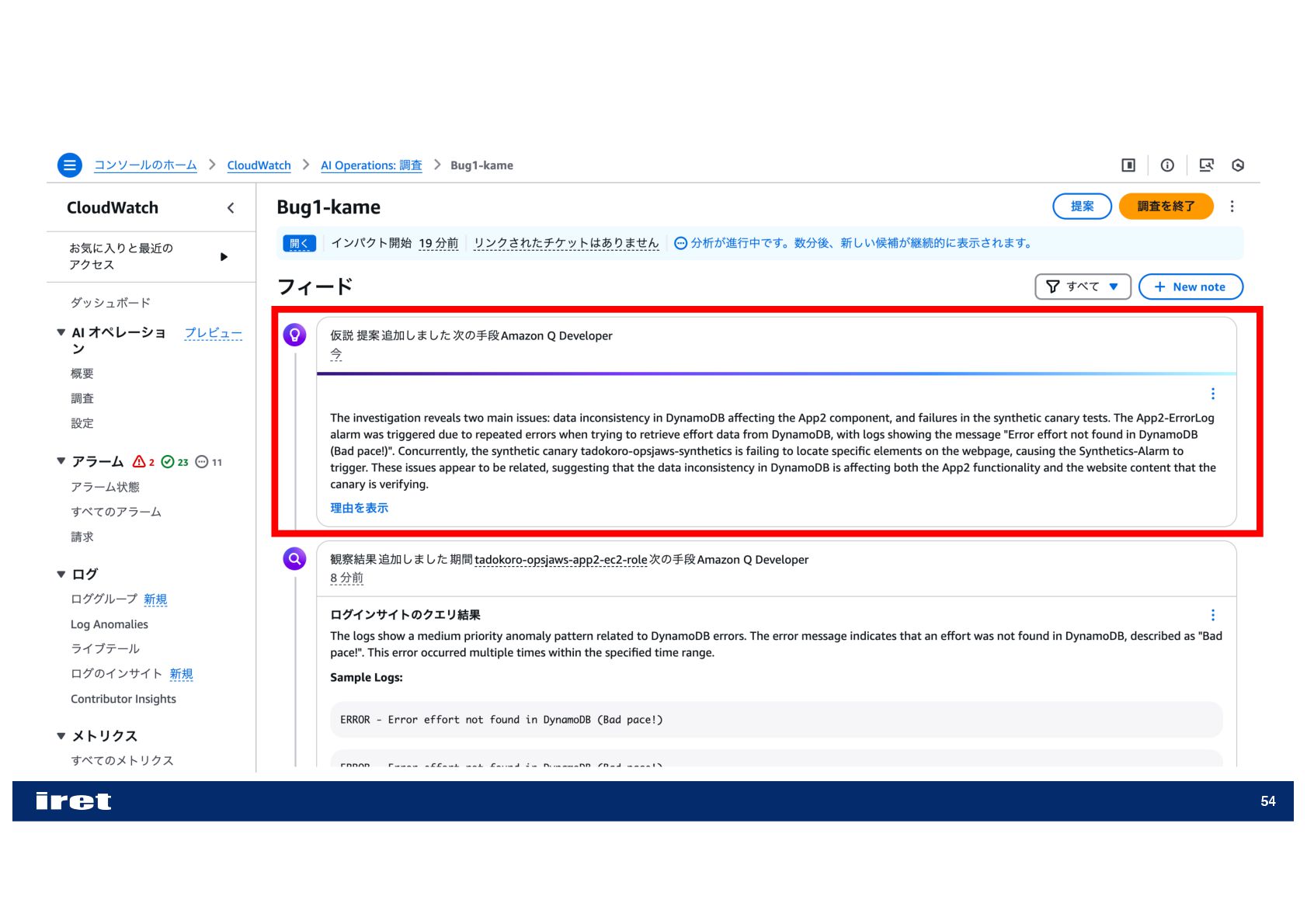Add a New note
1307x924 pixels.
1191,287
